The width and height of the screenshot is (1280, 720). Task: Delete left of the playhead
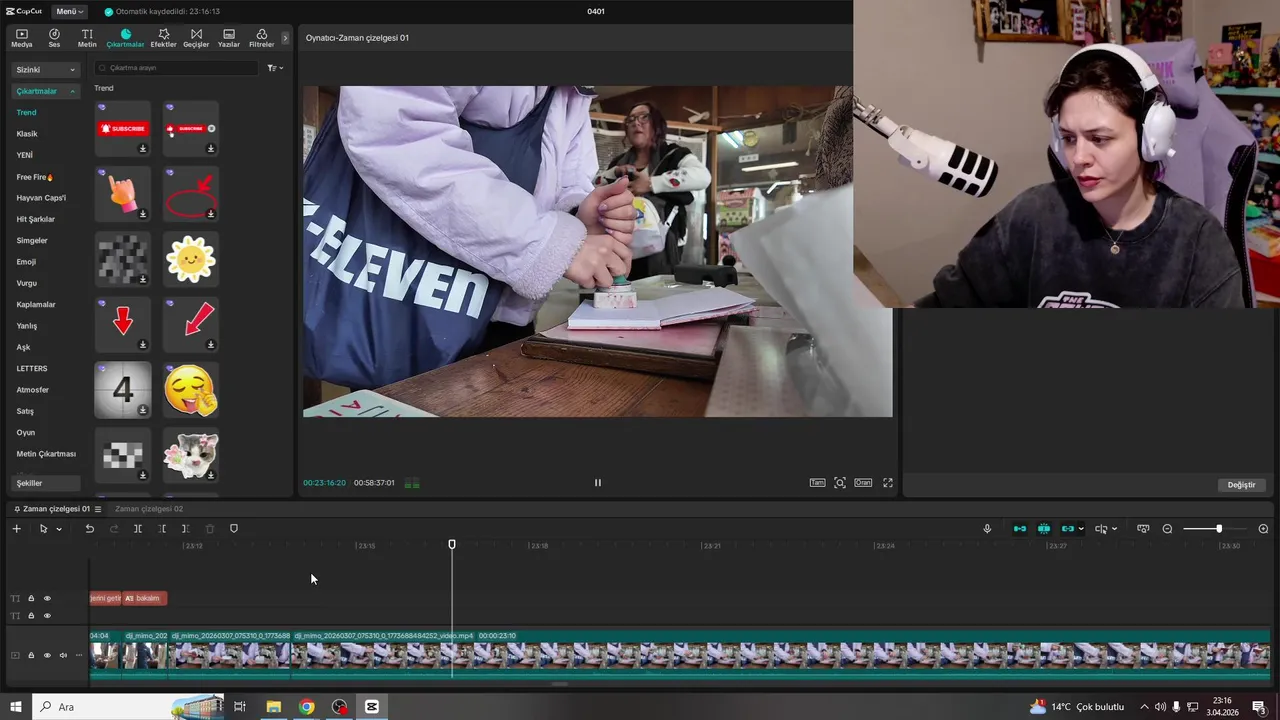point(162,529)
